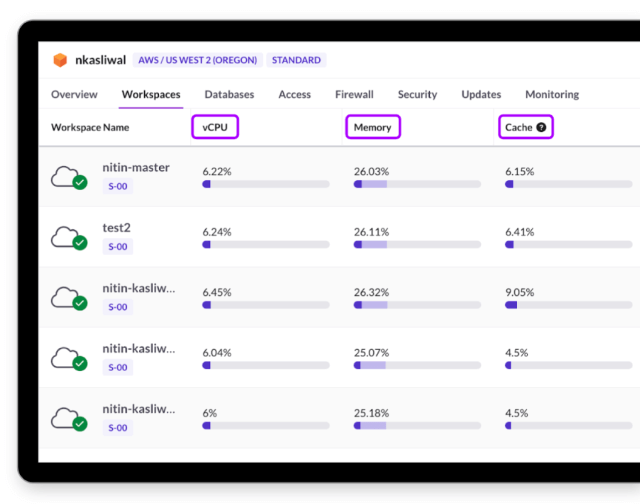The image size is (640, 504).
Task: Click cloud icon in 6% vCPU row
Action: (69, 419)
